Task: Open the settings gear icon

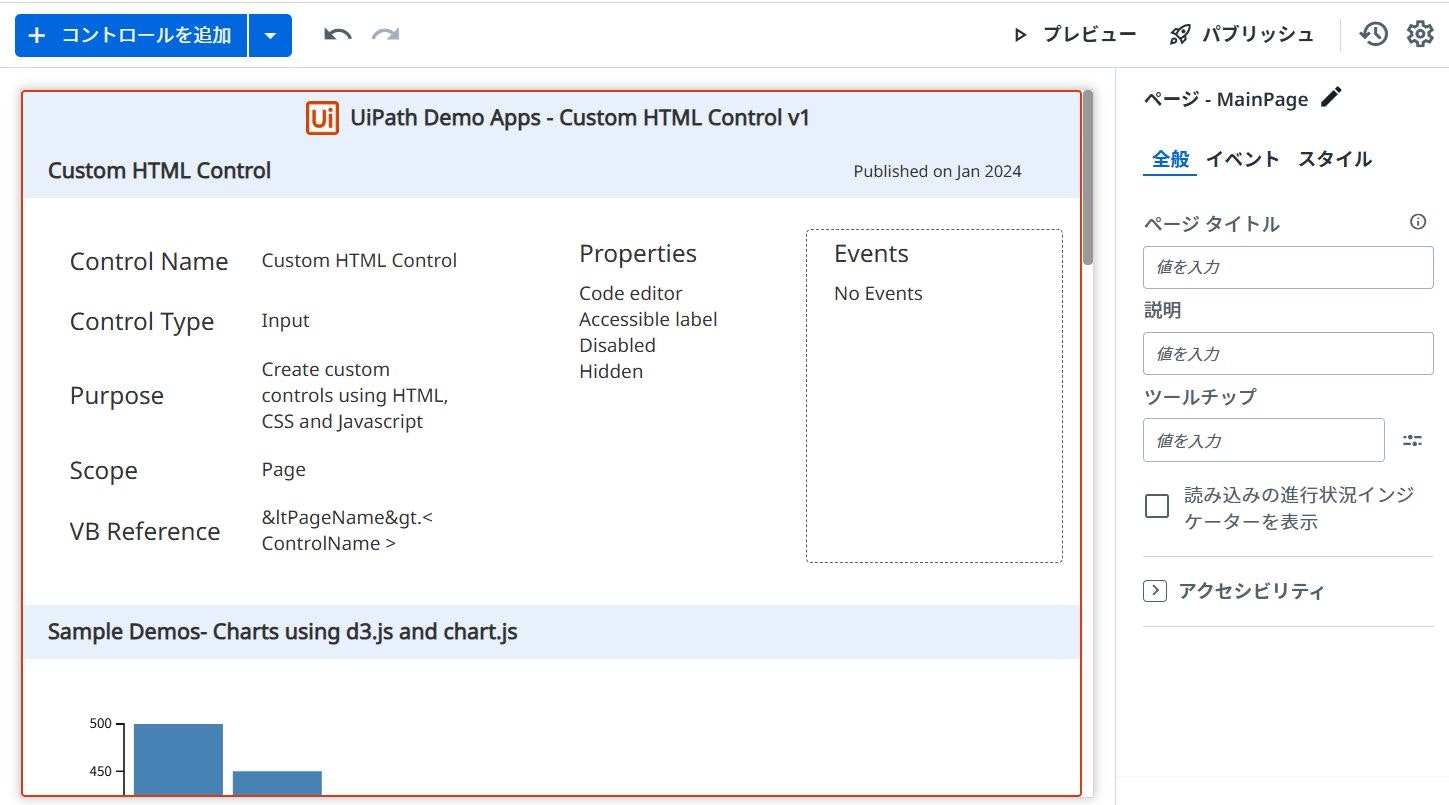Action: [x=1420, y=35]
